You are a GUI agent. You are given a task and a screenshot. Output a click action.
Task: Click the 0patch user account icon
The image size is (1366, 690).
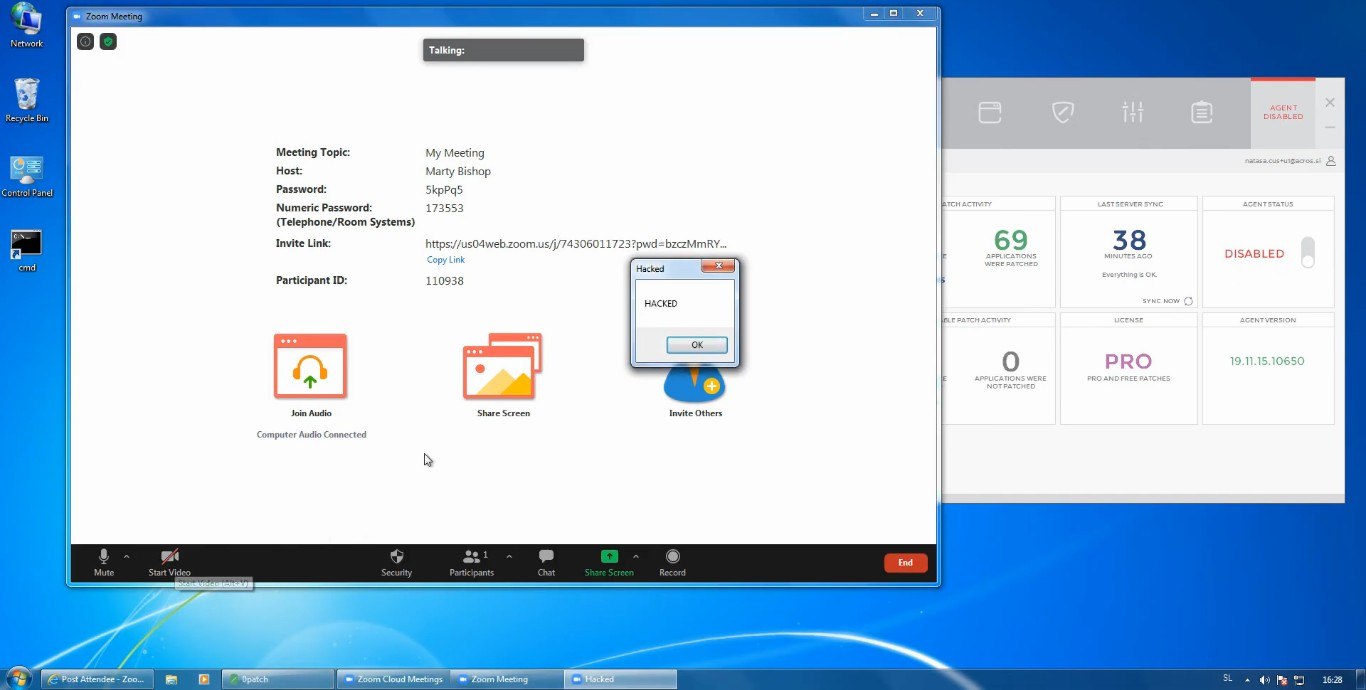click(x=1329, y=160)
